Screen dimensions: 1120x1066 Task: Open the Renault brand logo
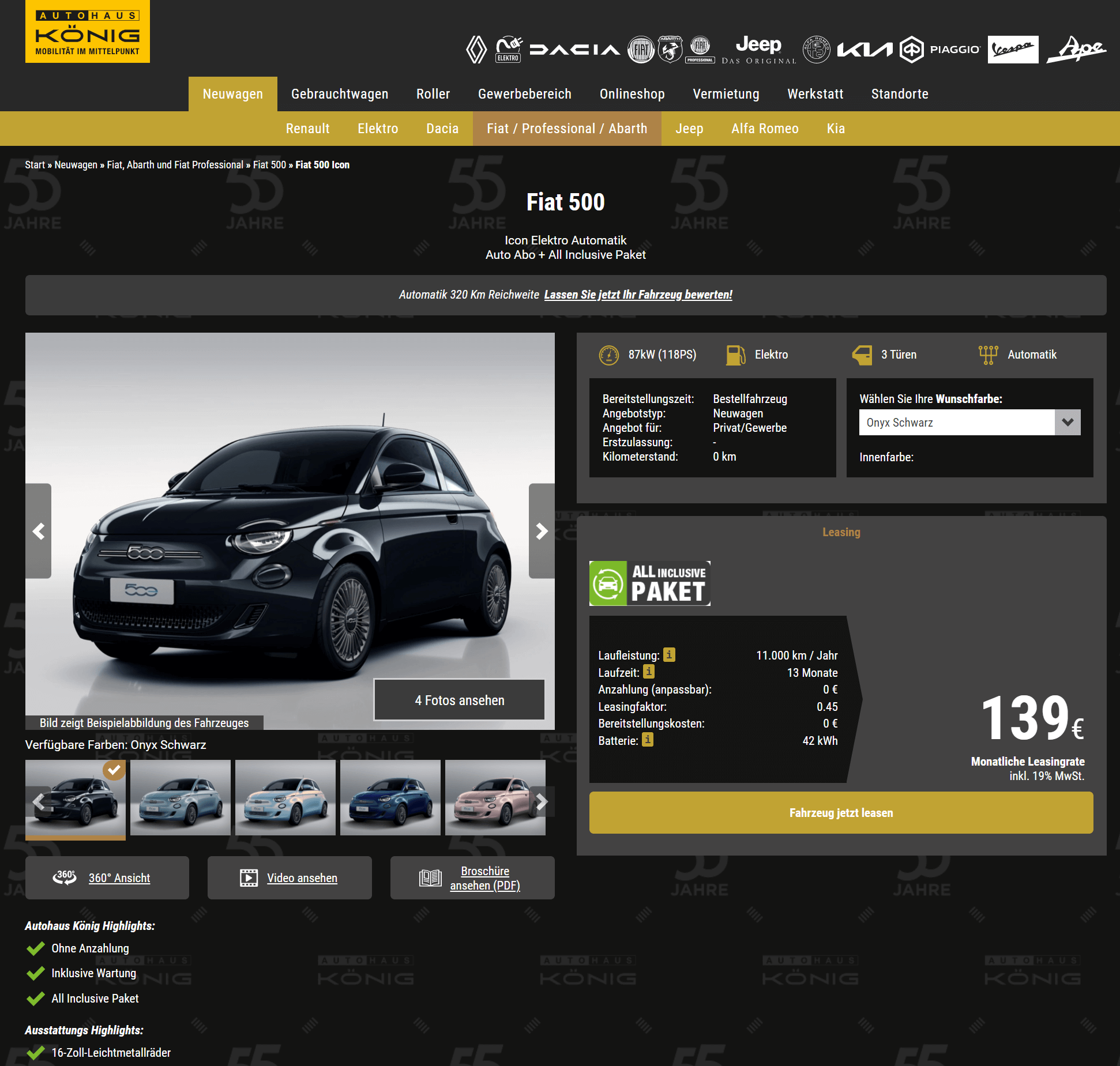click(476, 50)
